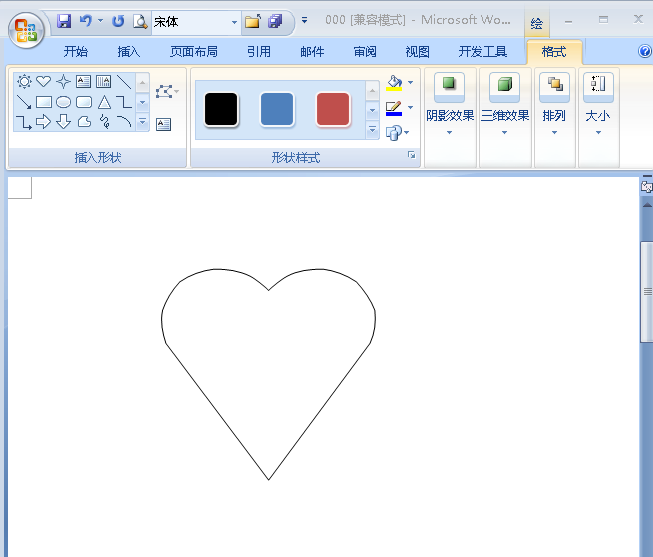Choose the oval shape from the gallery
This screenshot has width=653, height=557.
point(64,102)
